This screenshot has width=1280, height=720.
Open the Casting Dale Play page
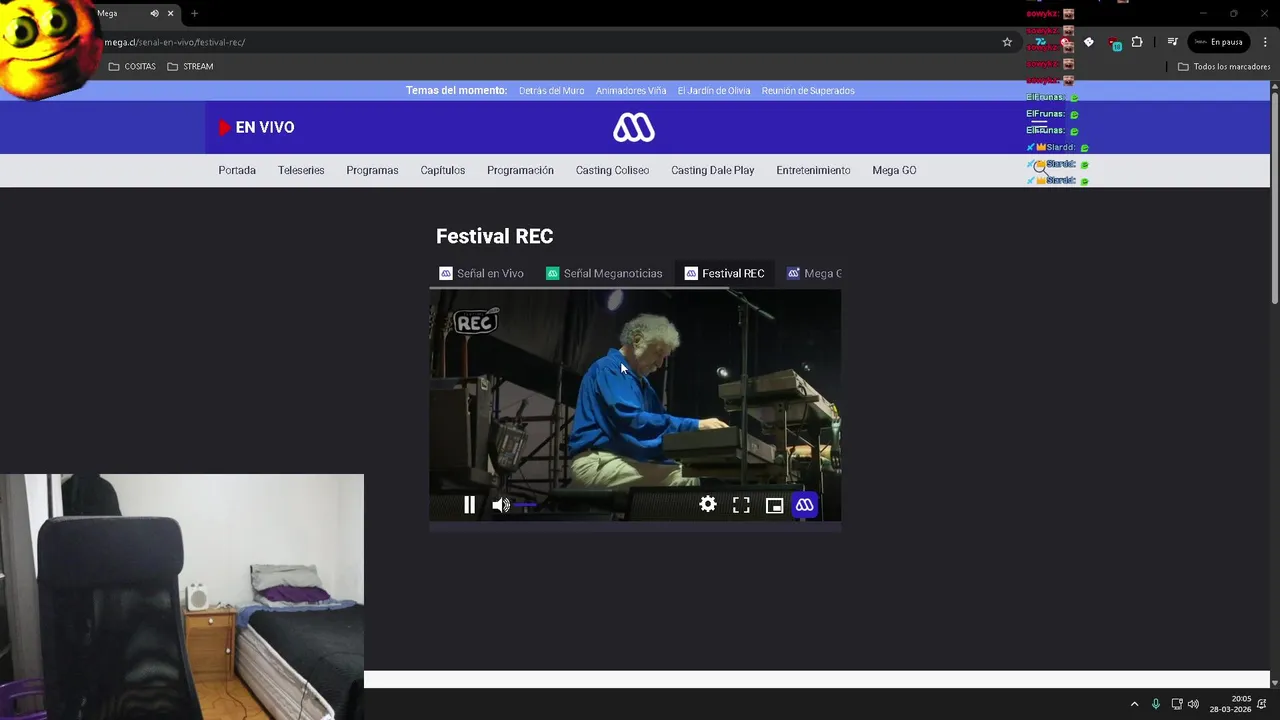(x=712, y=170)
